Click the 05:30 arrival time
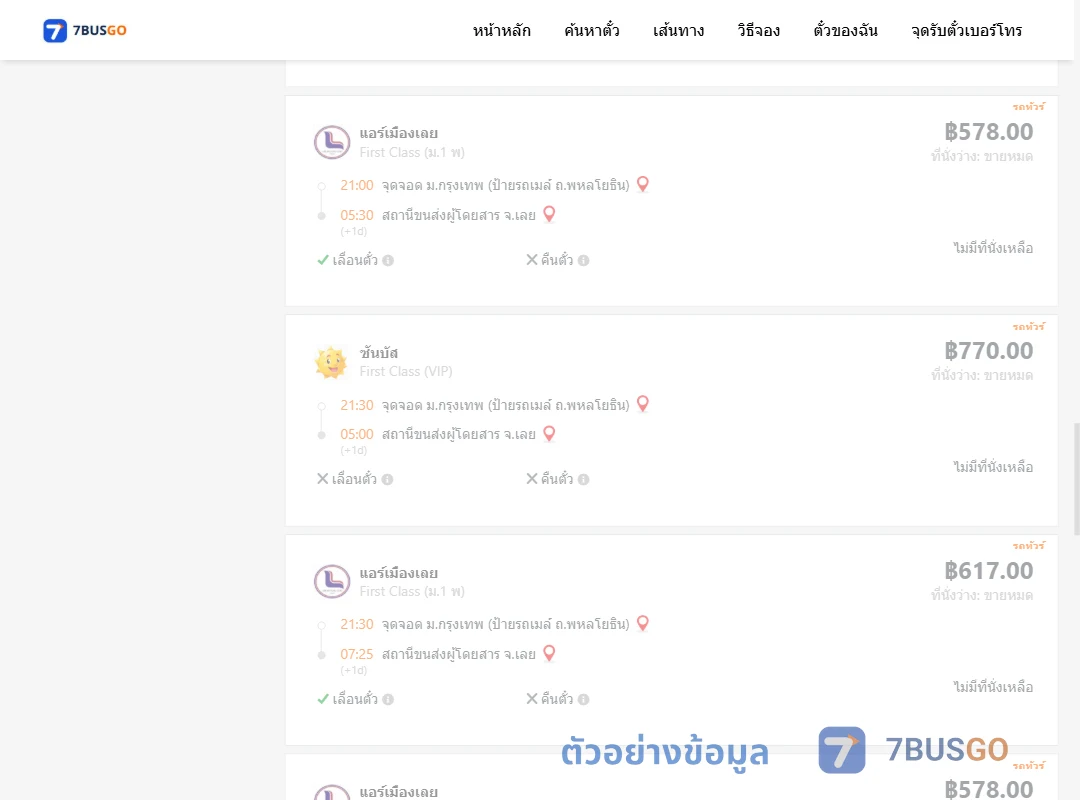Screen dimensions: 1080x800 [357, 215]
